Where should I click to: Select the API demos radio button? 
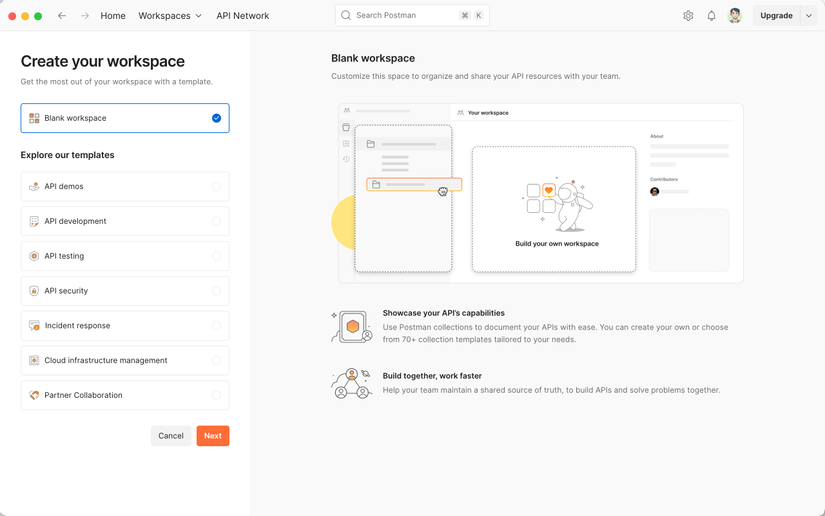click(x=216, y=186)
